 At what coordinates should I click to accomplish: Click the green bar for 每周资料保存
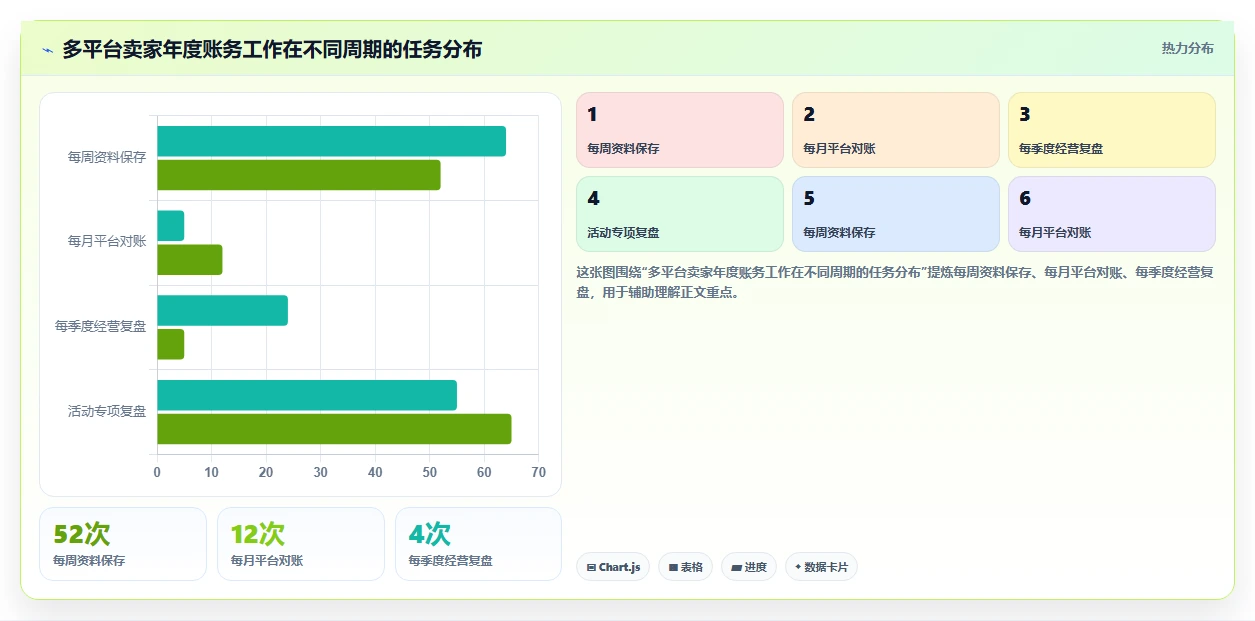click(x=299, y=175)
